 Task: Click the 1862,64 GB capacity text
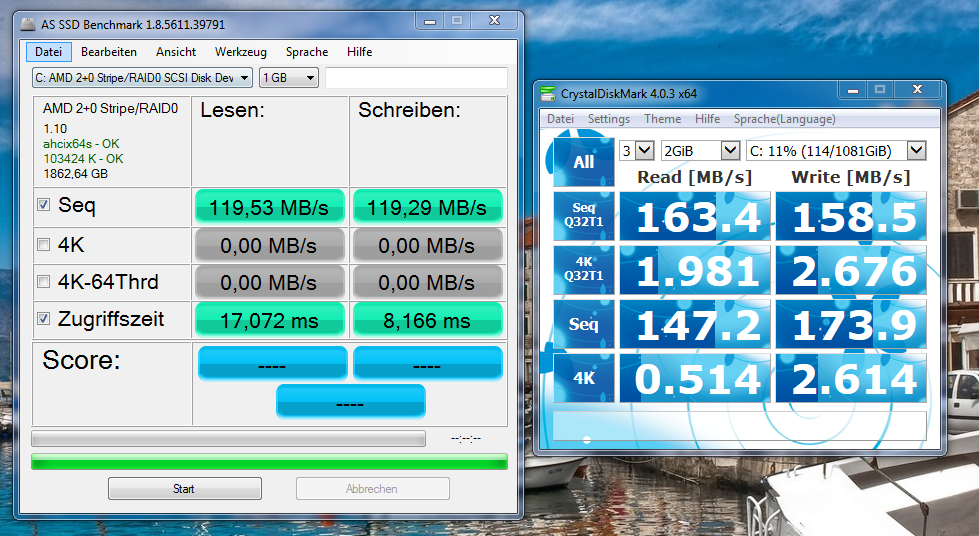tap(76, 174)
